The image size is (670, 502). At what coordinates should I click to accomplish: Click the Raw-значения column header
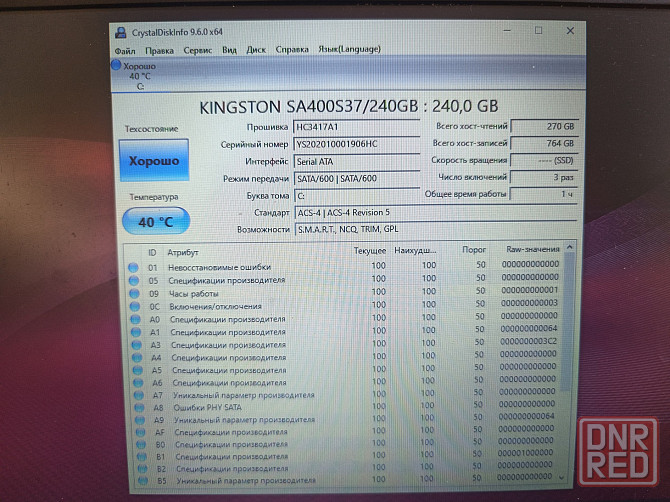[x=532, y=249]
